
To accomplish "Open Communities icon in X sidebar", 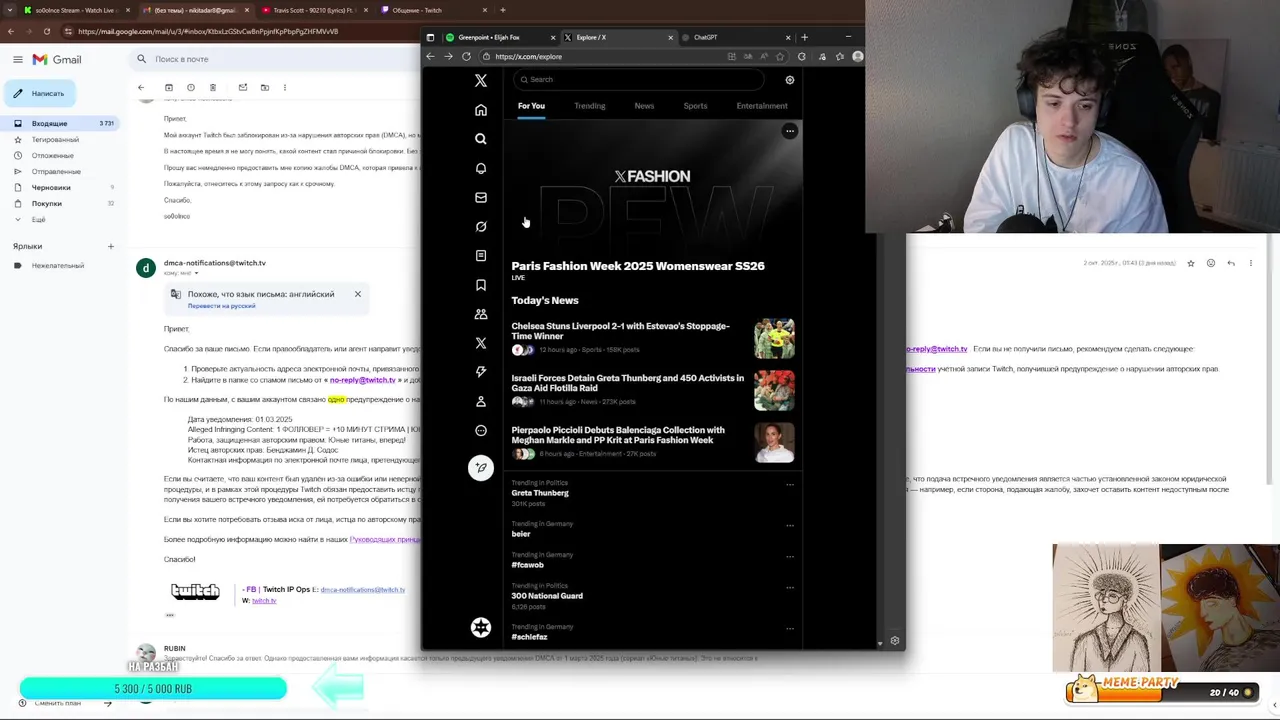I will [x=481, y=314].
